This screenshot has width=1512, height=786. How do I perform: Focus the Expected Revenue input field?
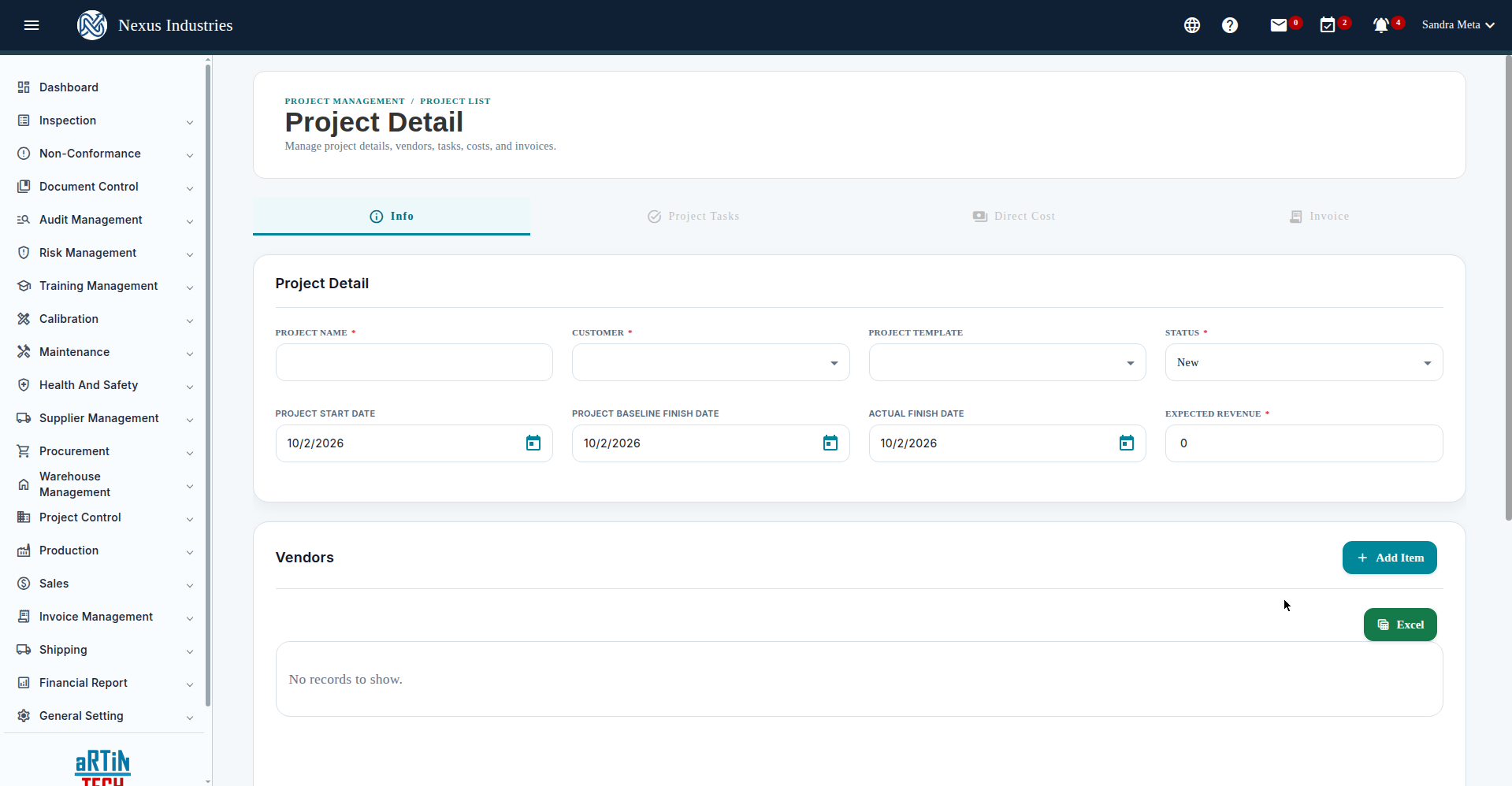(x=1304, y=443)
